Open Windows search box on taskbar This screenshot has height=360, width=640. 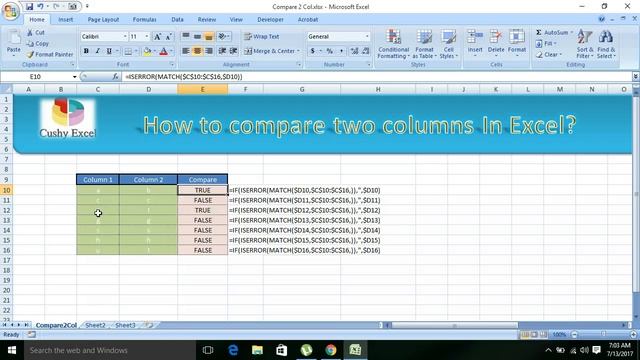tap(110, 350)
